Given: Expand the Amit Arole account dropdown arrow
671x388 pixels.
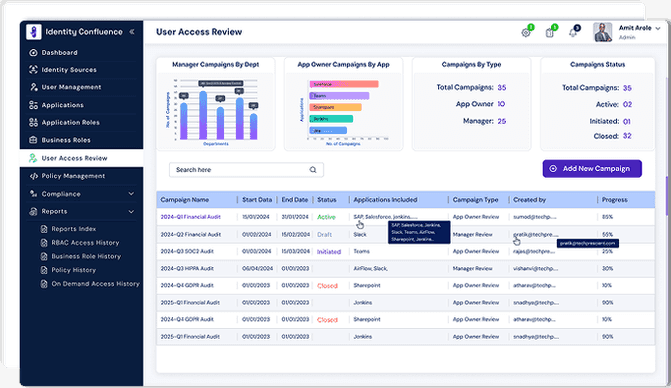Looking at the screenshot, I should 658,28.
